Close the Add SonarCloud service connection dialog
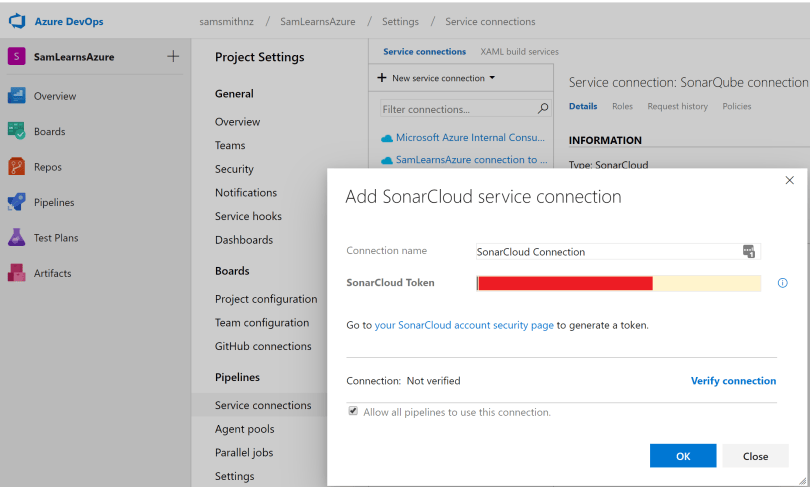 (789, 180)
